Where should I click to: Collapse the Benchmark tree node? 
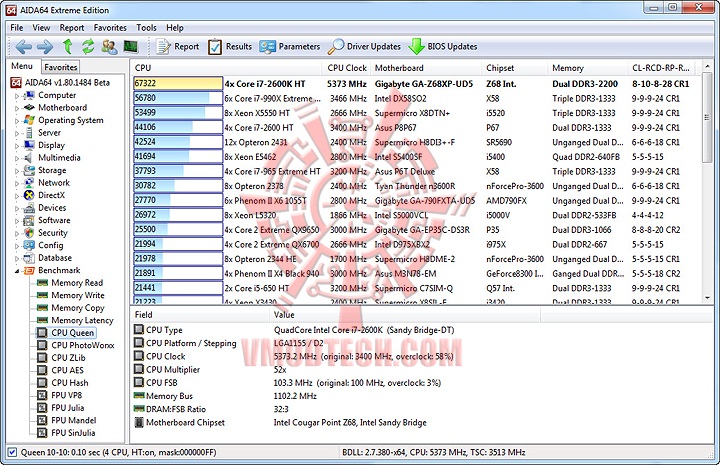(x=17, y=271)
